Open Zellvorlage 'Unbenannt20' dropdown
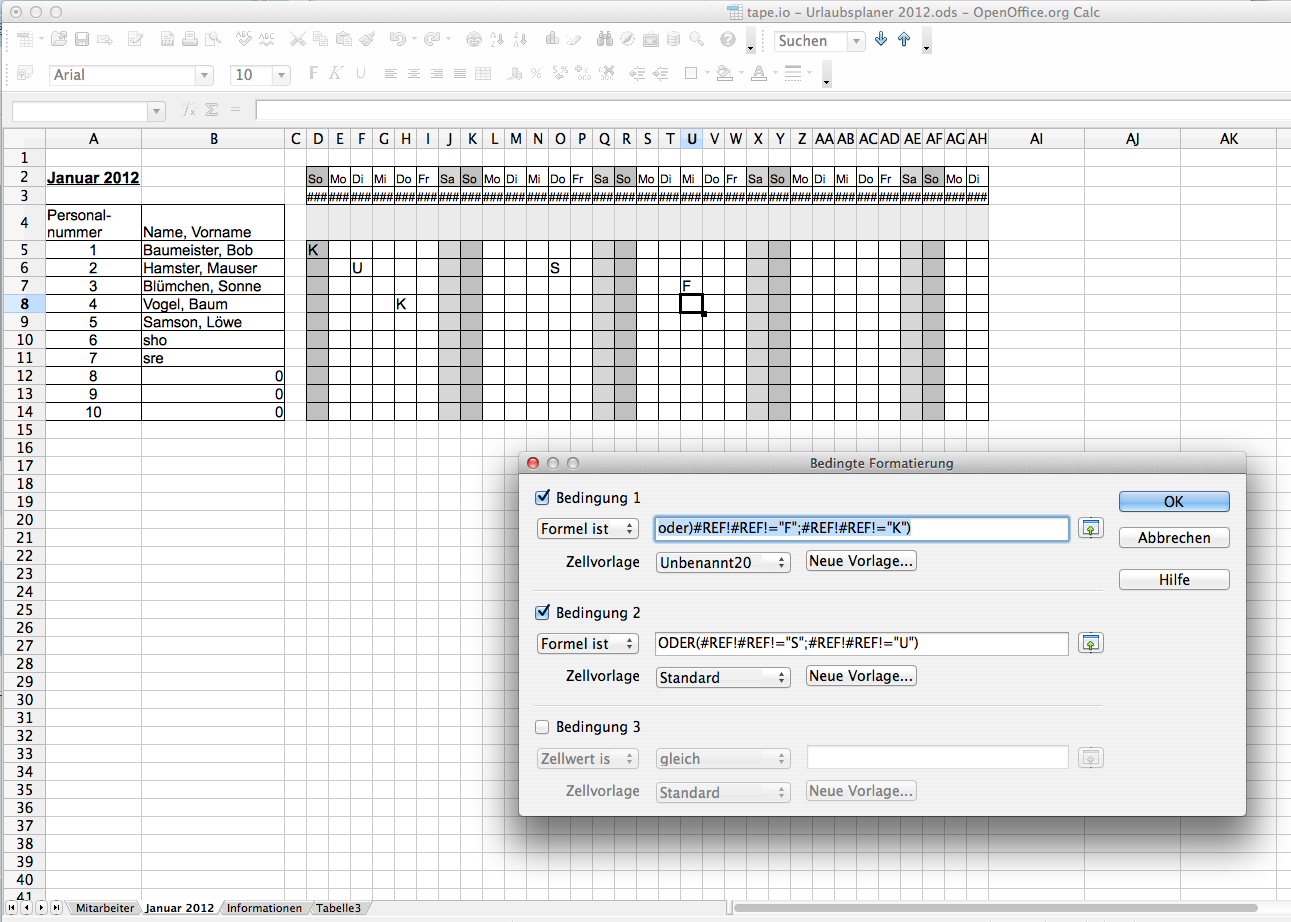 (x=723, y=562)
